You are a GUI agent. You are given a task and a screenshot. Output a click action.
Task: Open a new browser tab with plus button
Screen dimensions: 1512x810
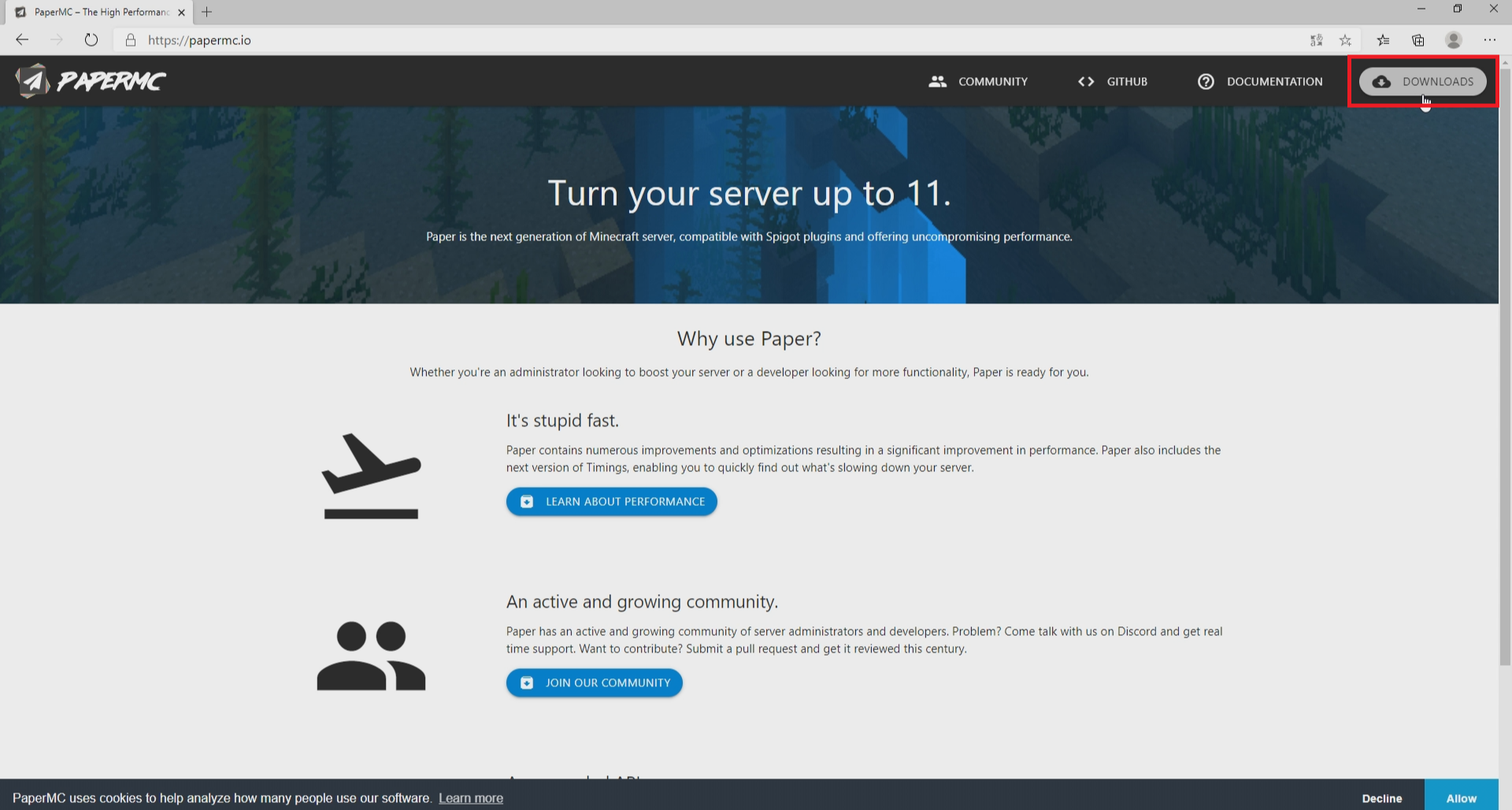coord(207,12)
